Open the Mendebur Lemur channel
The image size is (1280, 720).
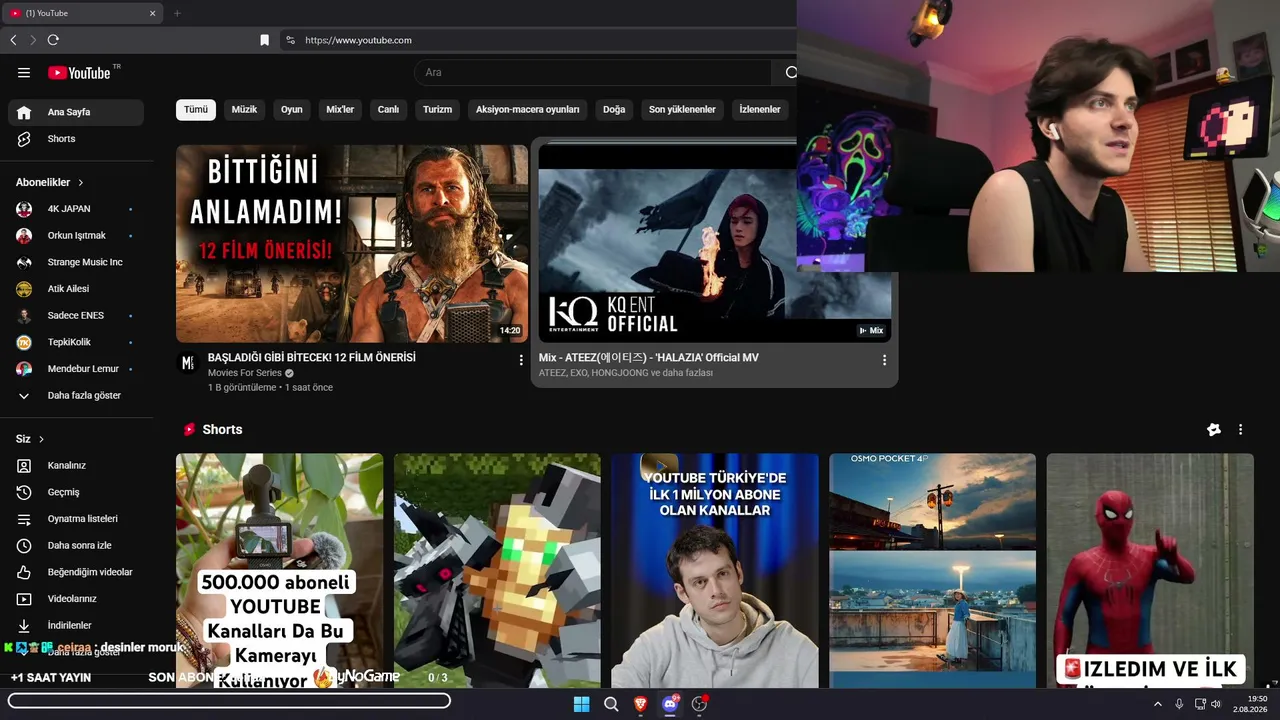(x=76, y=369)
